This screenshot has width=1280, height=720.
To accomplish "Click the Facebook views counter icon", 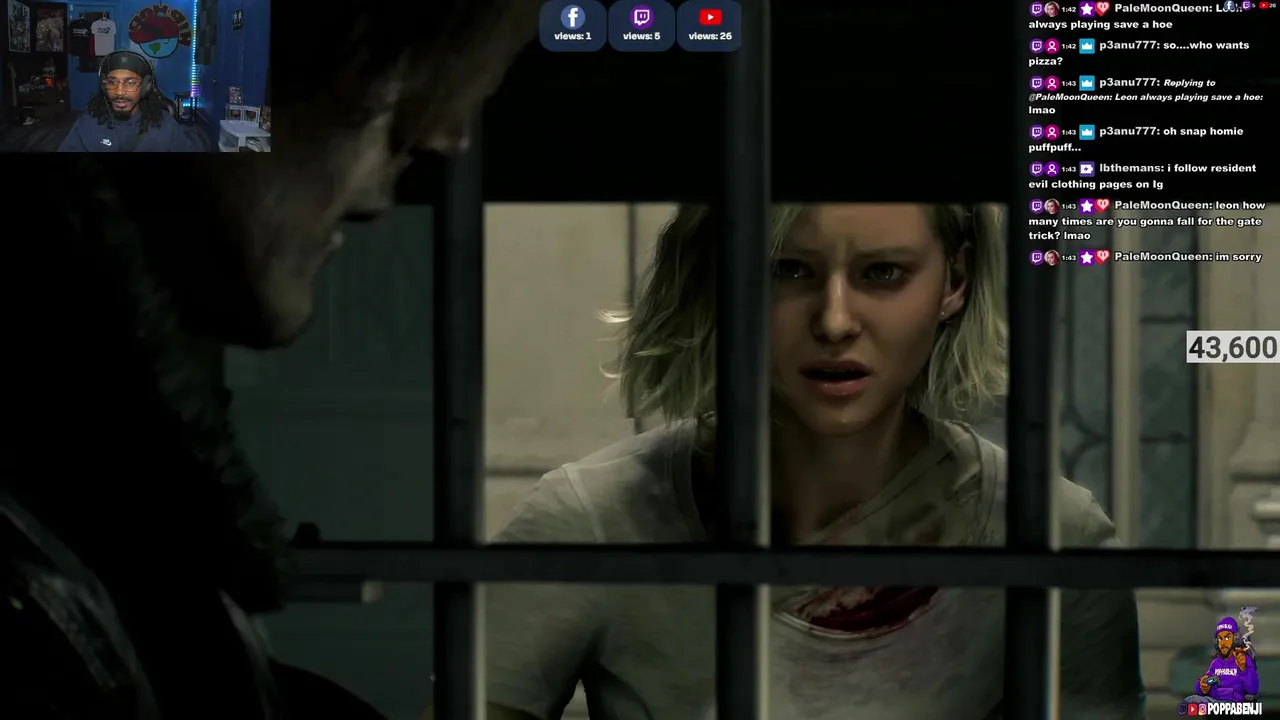I will pos(573,17).
